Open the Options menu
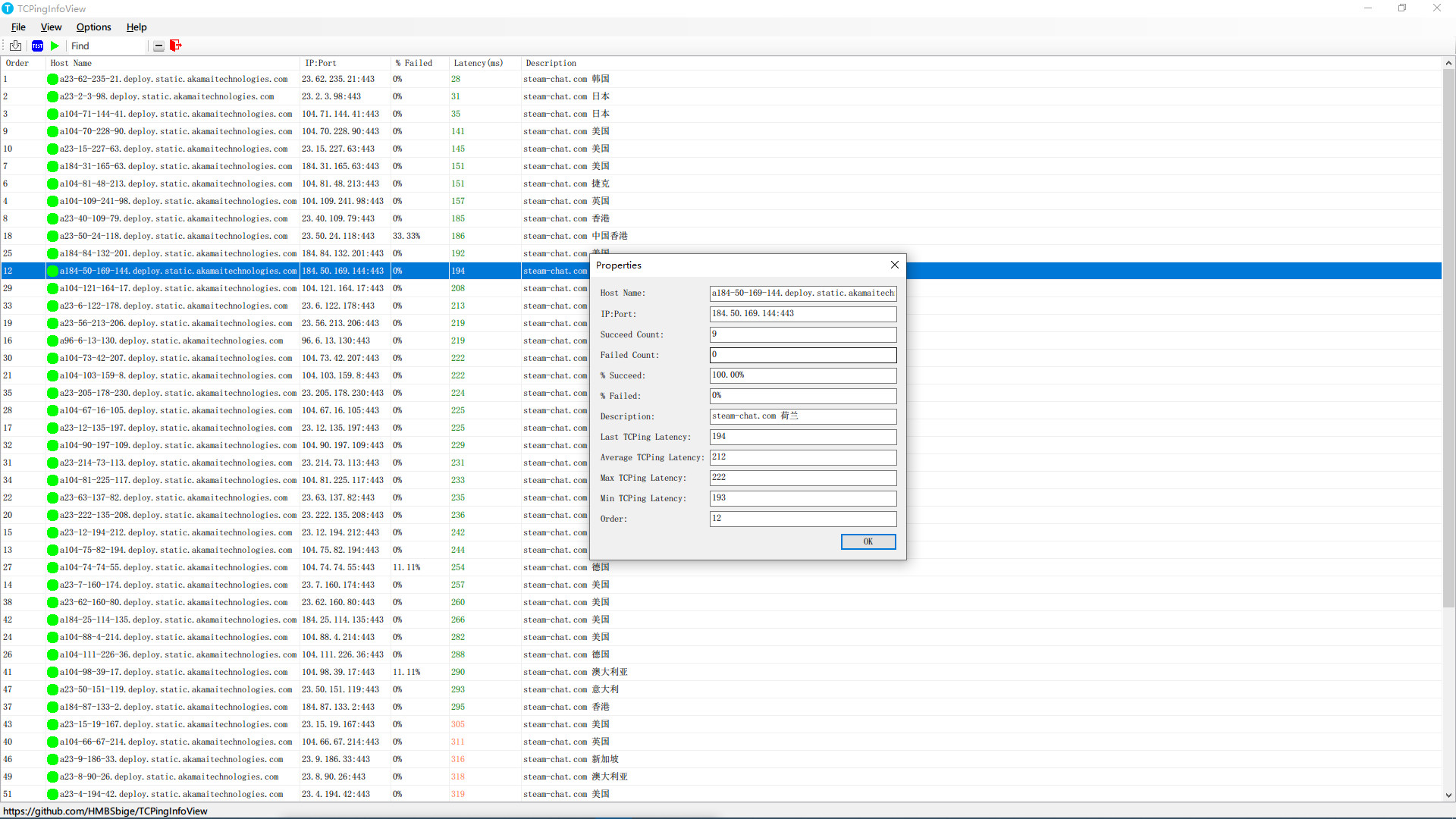This screenshot has height=819, width=1456. coord(93,27)
